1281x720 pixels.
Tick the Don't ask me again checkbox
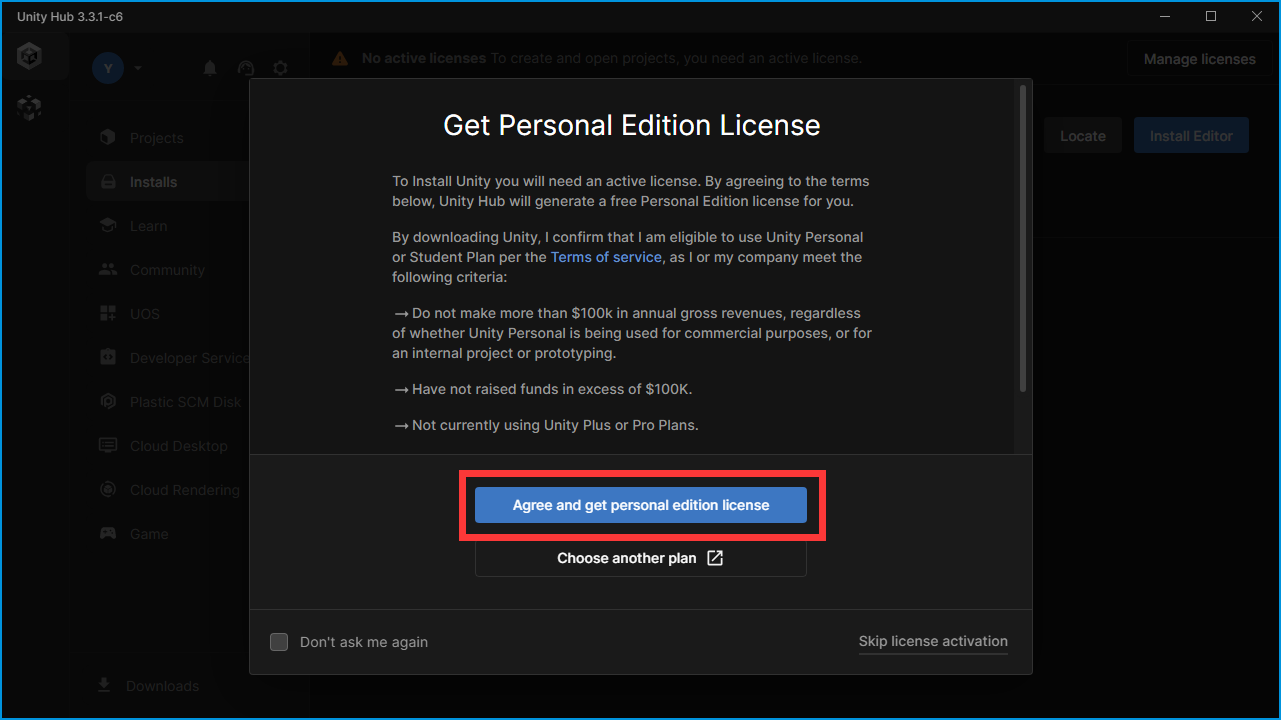pos(279,642)
